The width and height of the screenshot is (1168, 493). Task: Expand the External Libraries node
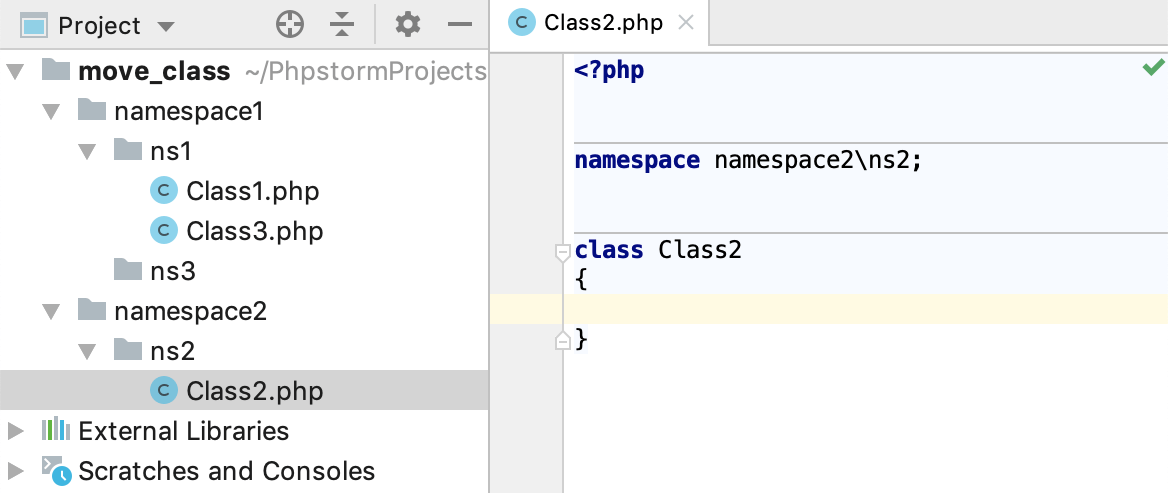pyautogui.click(x=15, y=431)
